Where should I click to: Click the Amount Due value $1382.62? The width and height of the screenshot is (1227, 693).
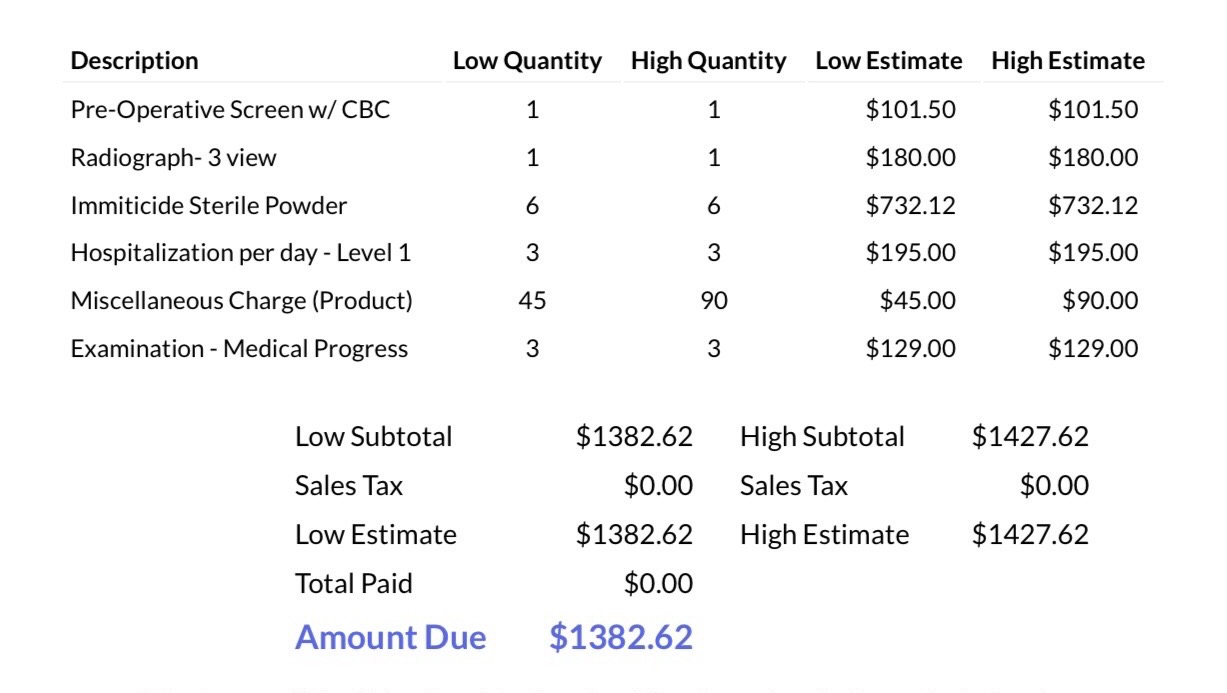(x=621, y=638)
